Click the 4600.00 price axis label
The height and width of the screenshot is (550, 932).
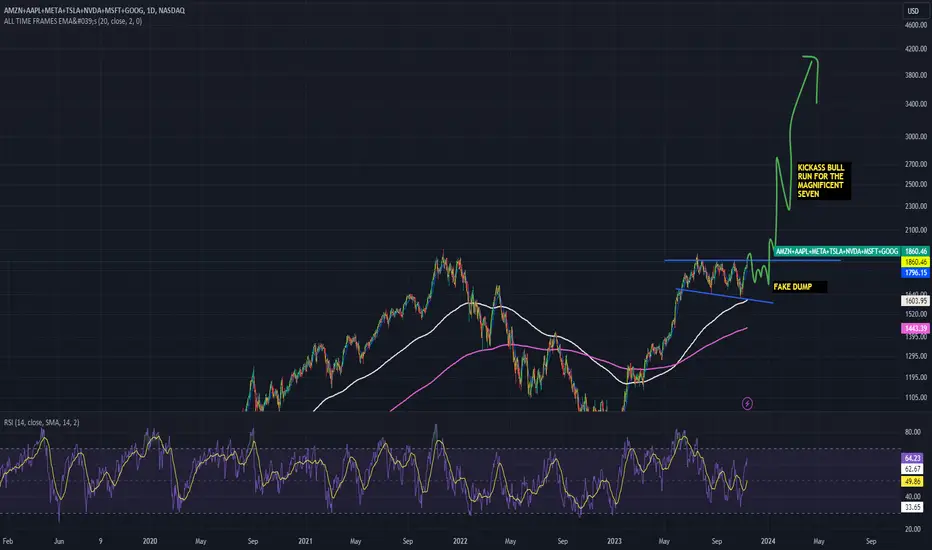tap(916, 26)
